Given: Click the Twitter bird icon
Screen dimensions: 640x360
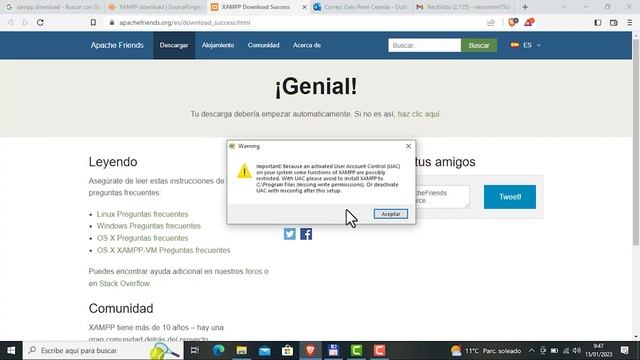Looking at the screenshot, I should point(289,234).
